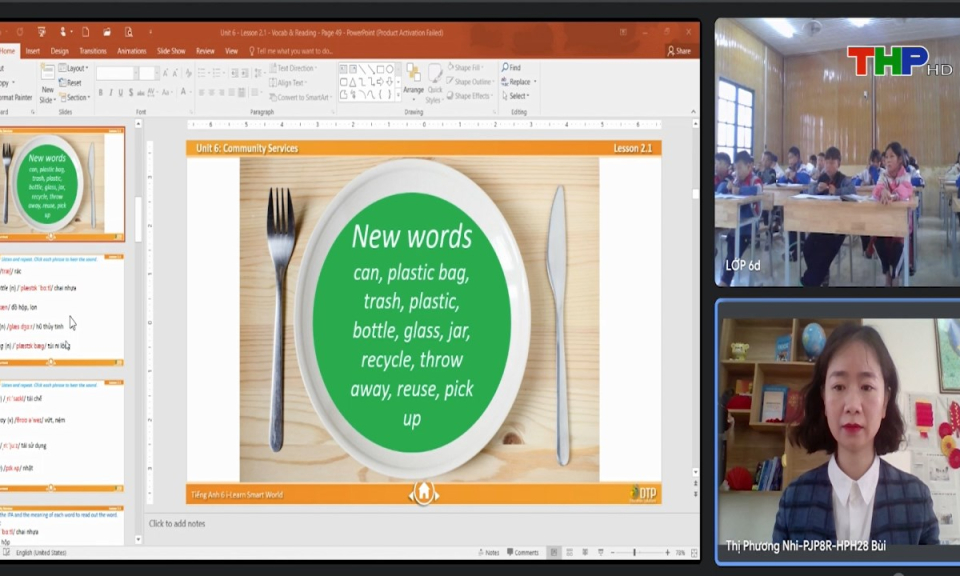Toggle the Notes pane in status bar

pos(488,552)
